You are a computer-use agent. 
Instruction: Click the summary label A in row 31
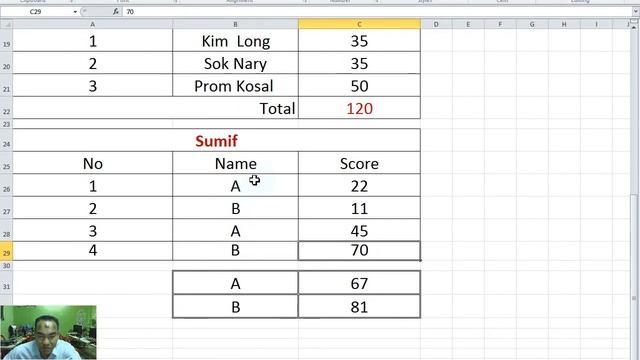[x=236, y=283]
